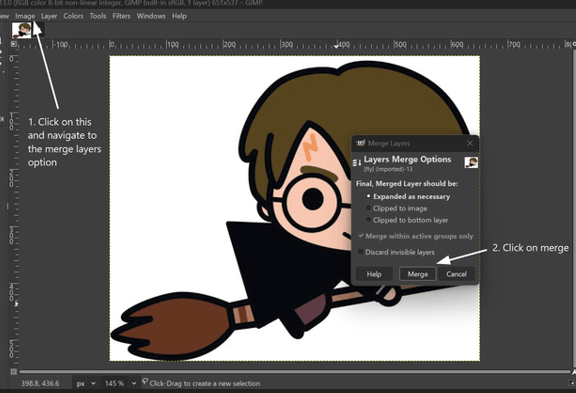This screenshot has height=393, width=576.
Task: Open the px unit dropdown in status bar
Action: pos(86,383)
